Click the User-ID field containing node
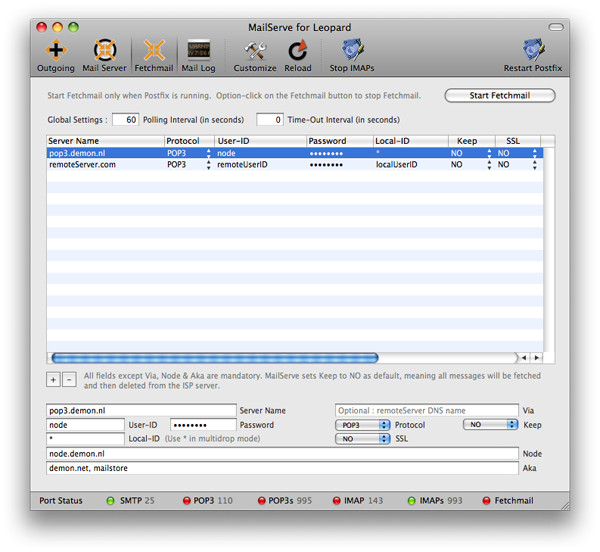The image size is (600, 552). coord(85,425)
